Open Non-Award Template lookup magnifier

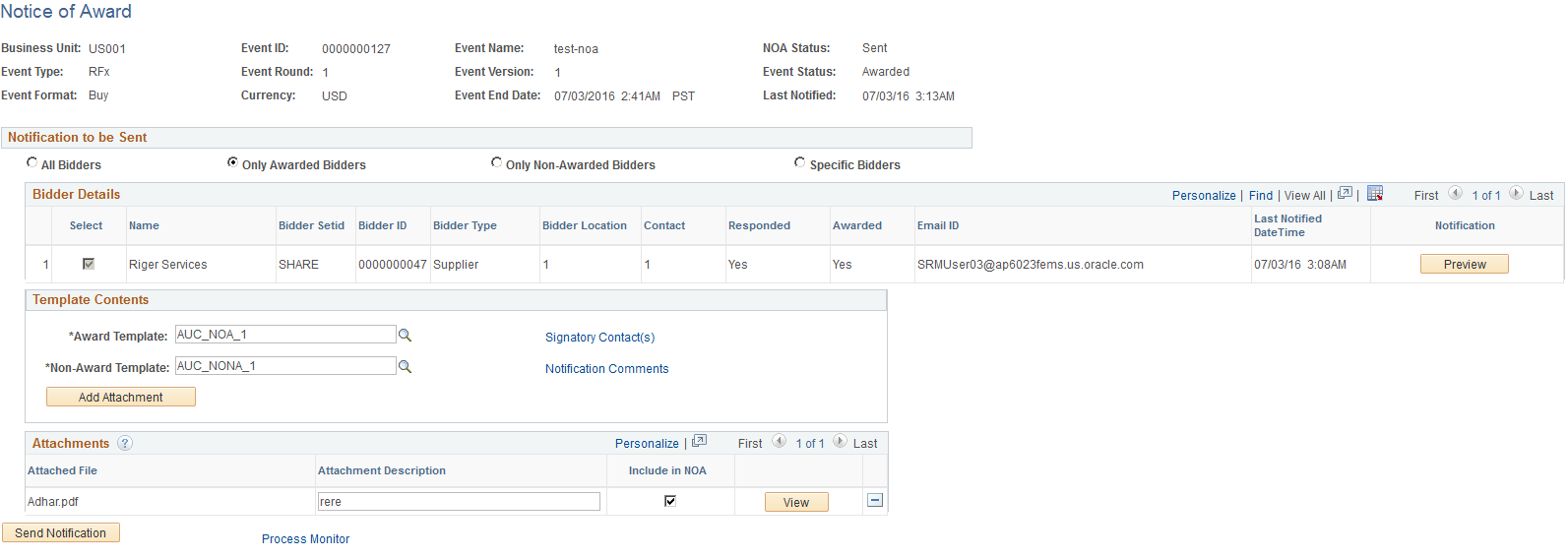point(405,367)
